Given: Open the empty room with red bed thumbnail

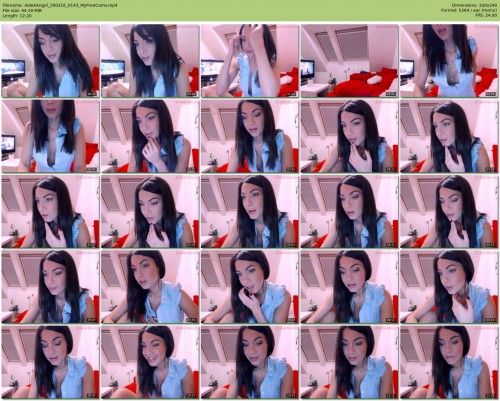Looking at the screenshot, I should pos(349,61).
